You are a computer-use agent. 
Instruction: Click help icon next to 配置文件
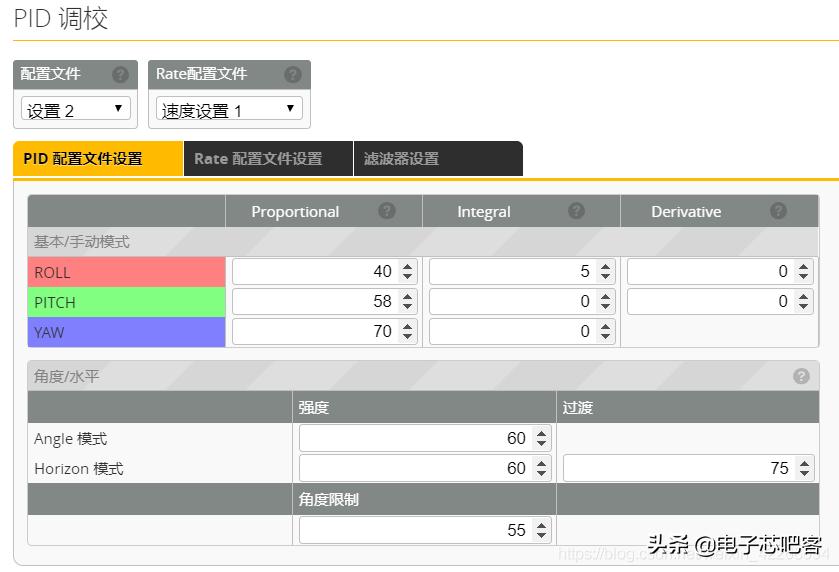pos(120,74)
